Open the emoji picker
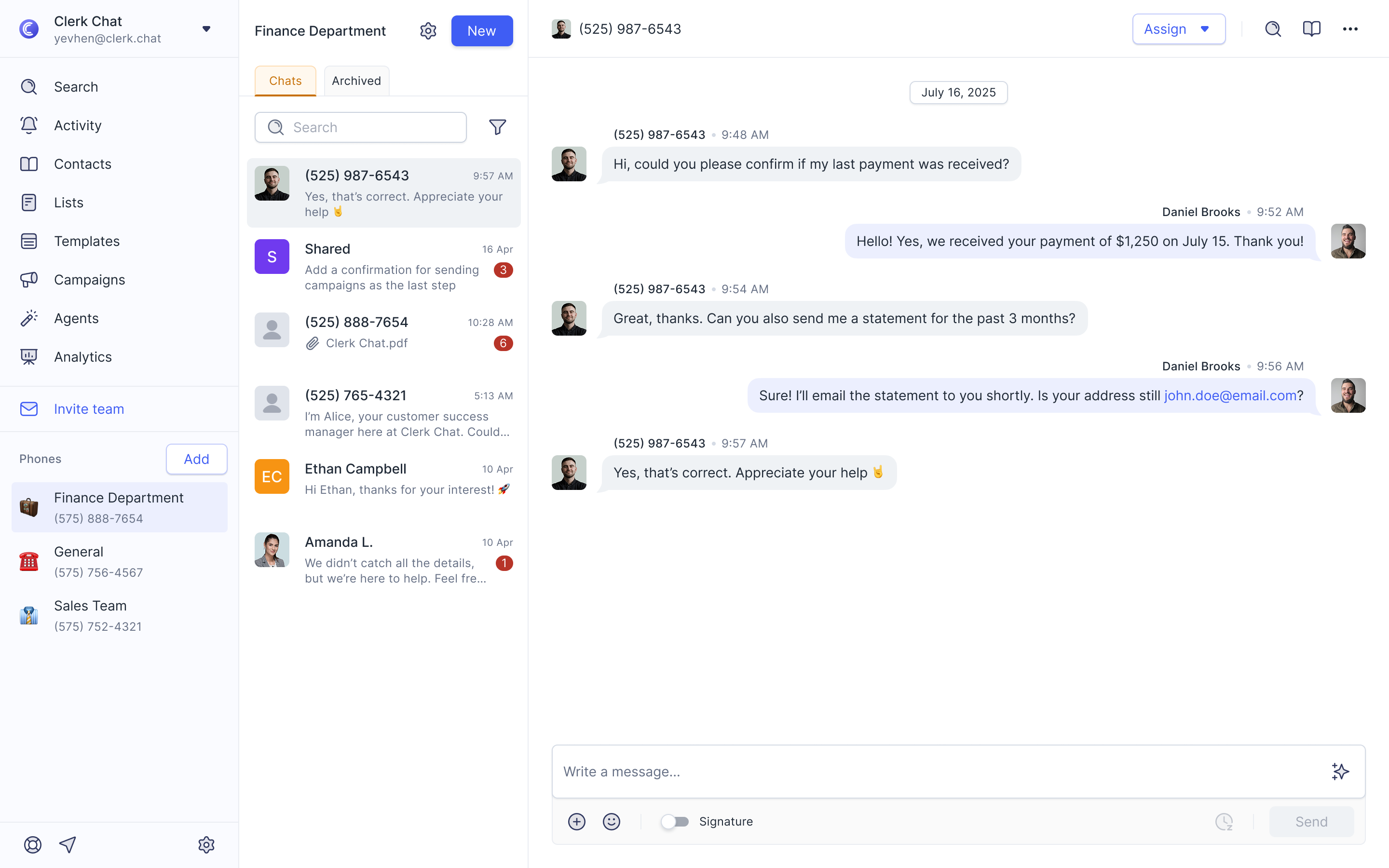The image size is (1389, 868). [611, 822]
